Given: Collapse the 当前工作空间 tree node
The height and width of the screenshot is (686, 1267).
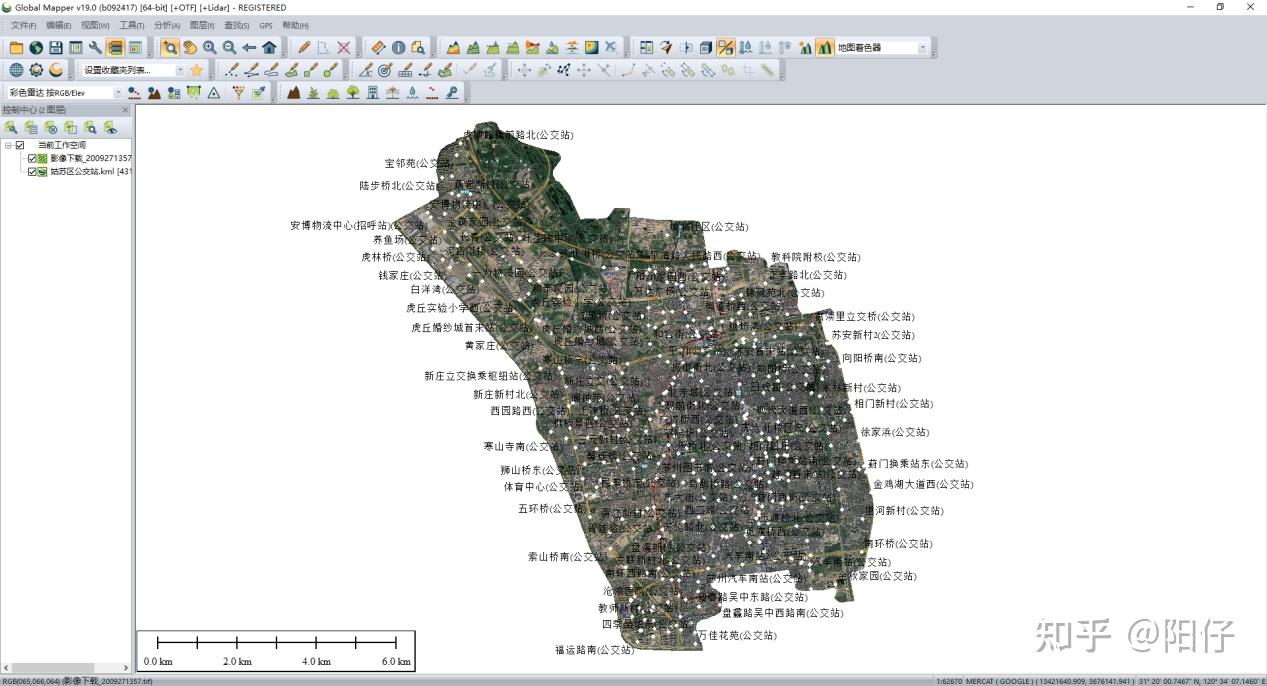Looking at the screenshot, I should (8, 145).
